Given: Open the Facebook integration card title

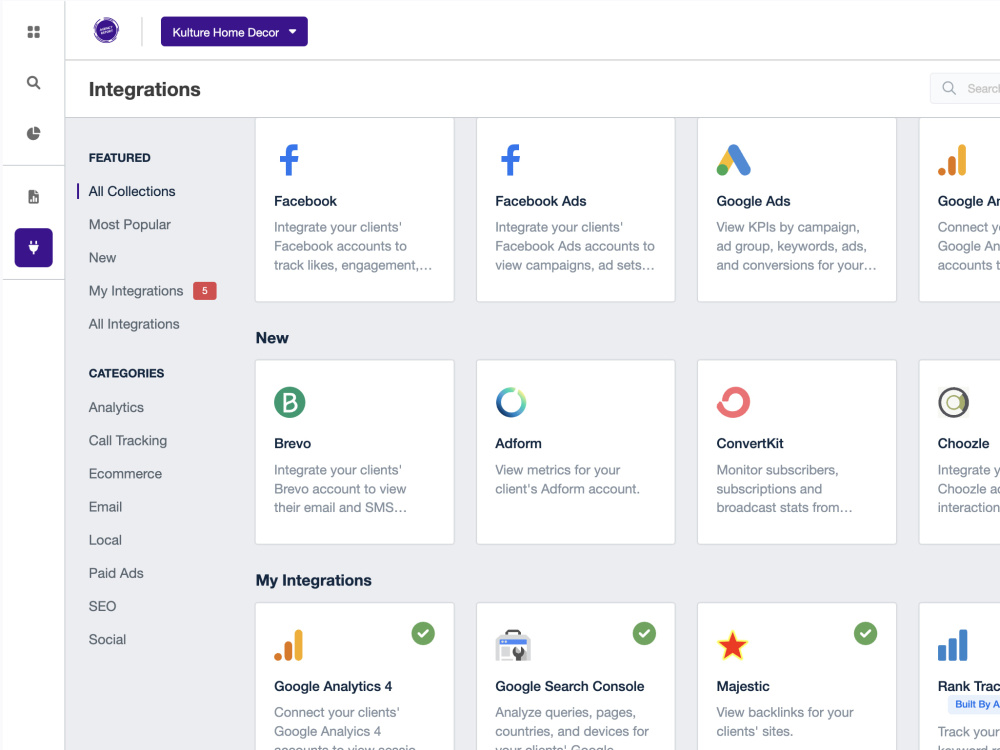Looking at the screenshot, I should pyautogui.click(x=305, y=201).
